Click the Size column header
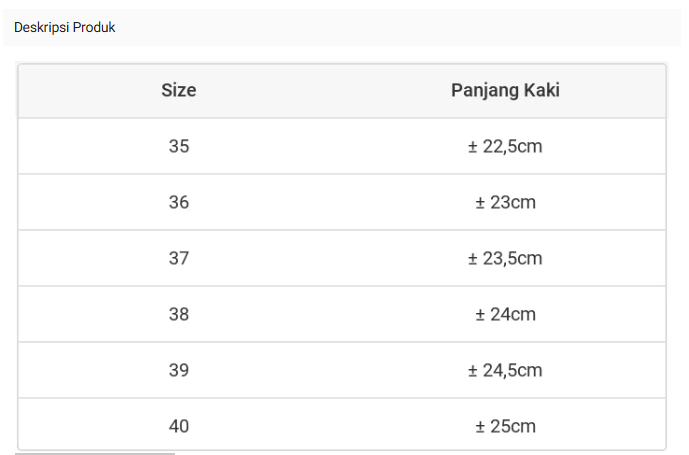The width and height of the screenshot is (689, 455). (179, 91)
